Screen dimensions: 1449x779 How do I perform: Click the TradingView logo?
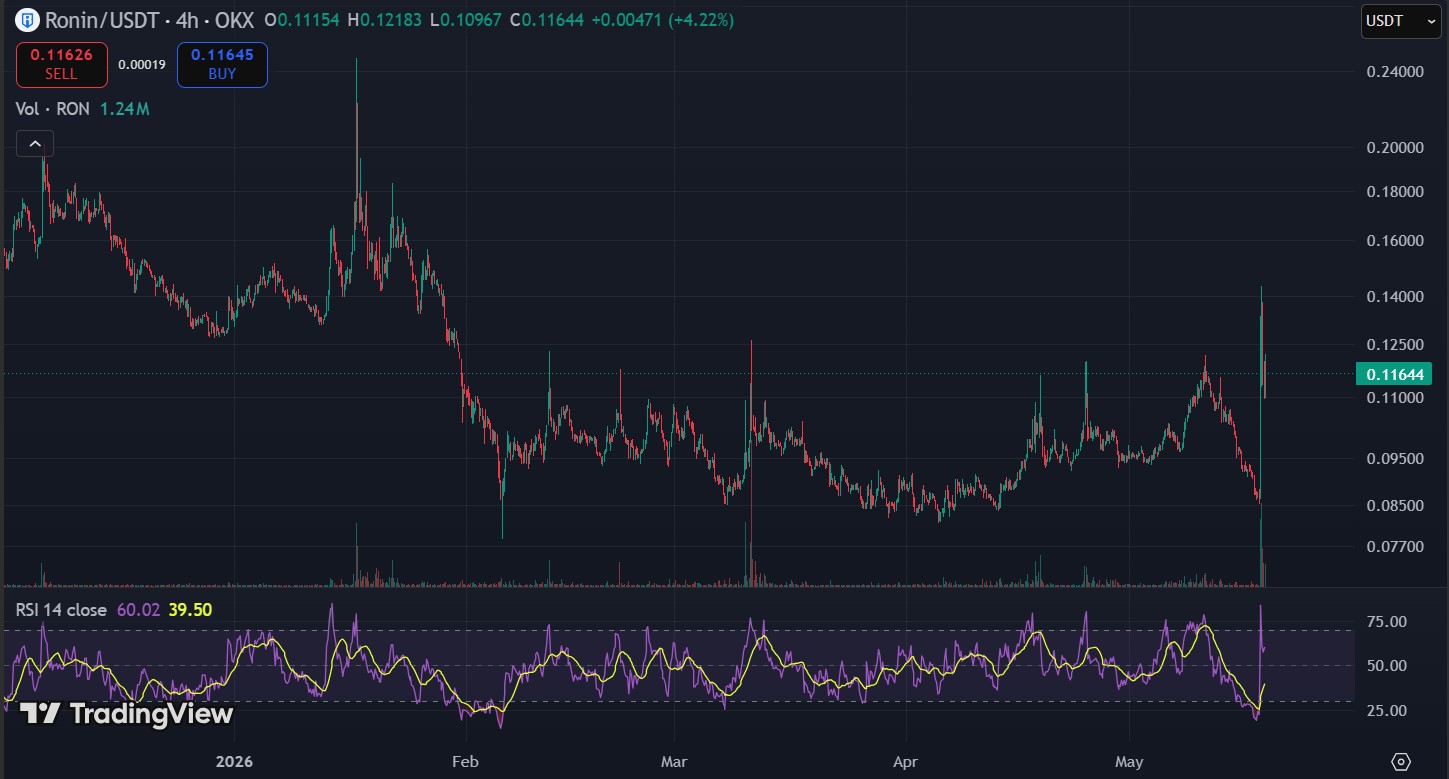(x=127, y=713)
